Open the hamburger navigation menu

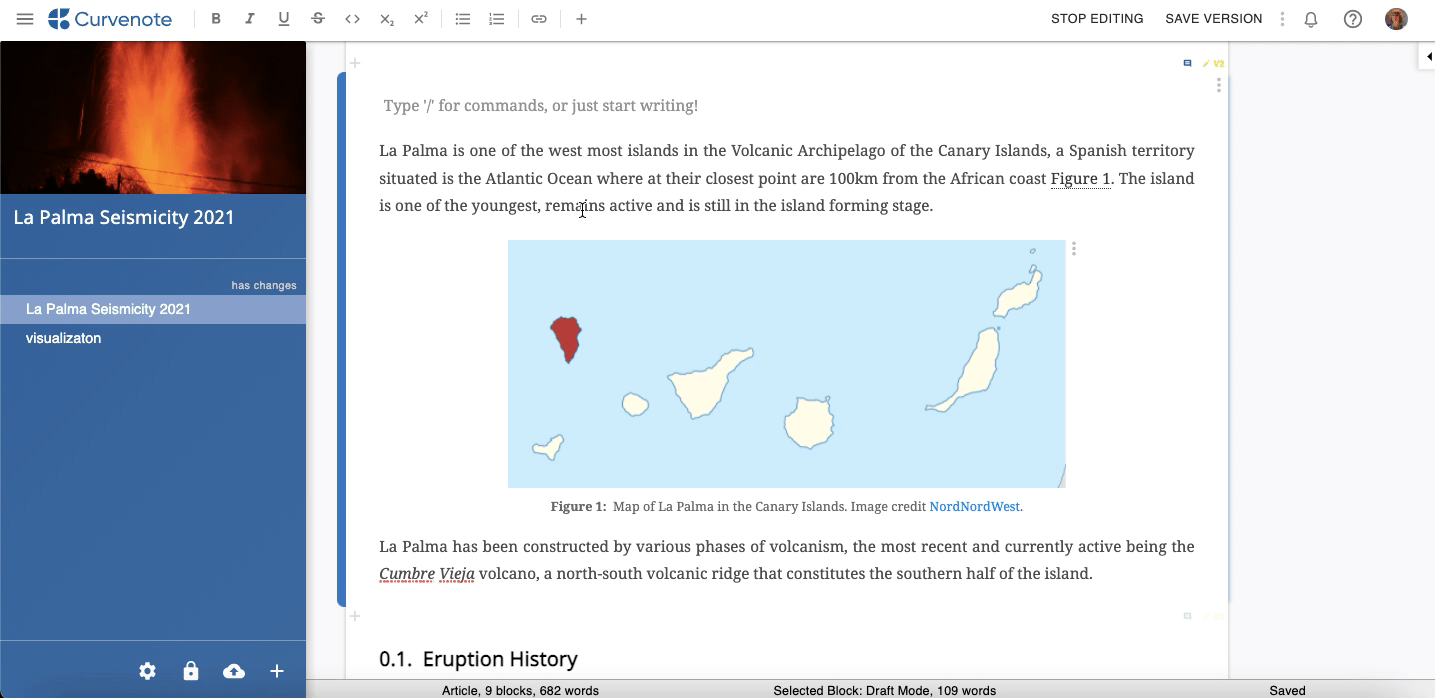point(24,17)
